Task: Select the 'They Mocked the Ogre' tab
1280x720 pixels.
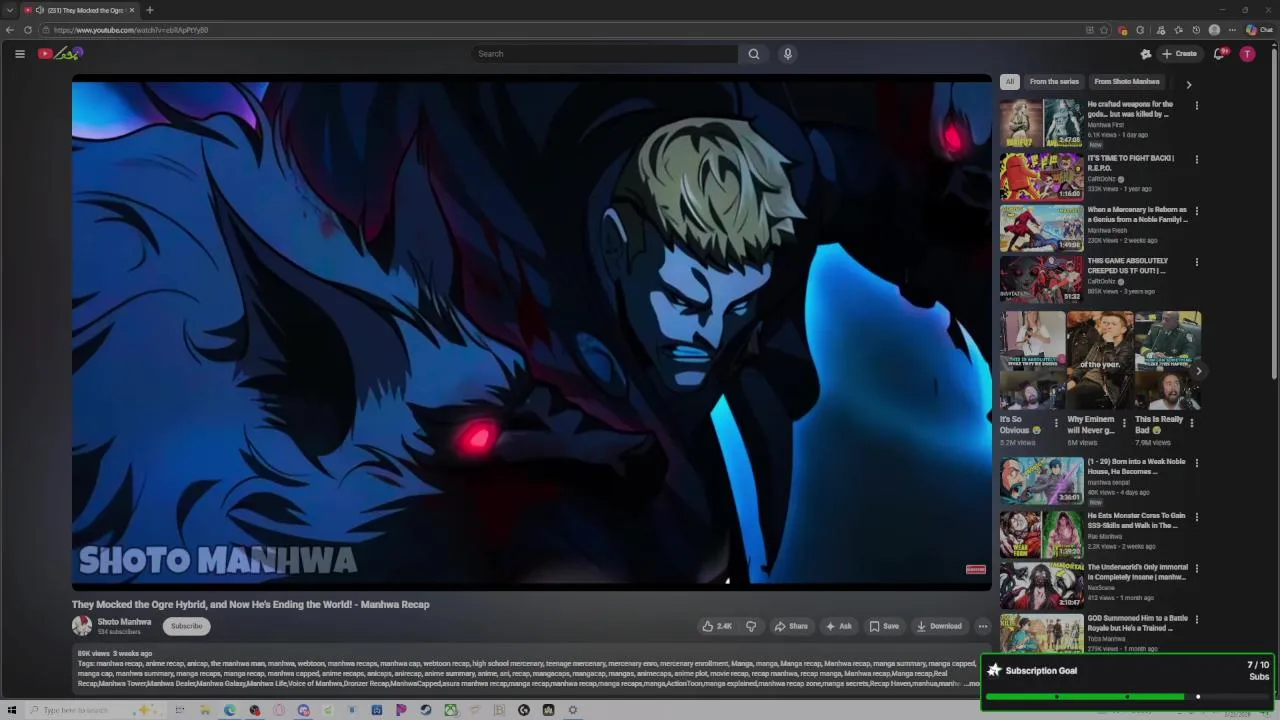Action: point(80,10)
